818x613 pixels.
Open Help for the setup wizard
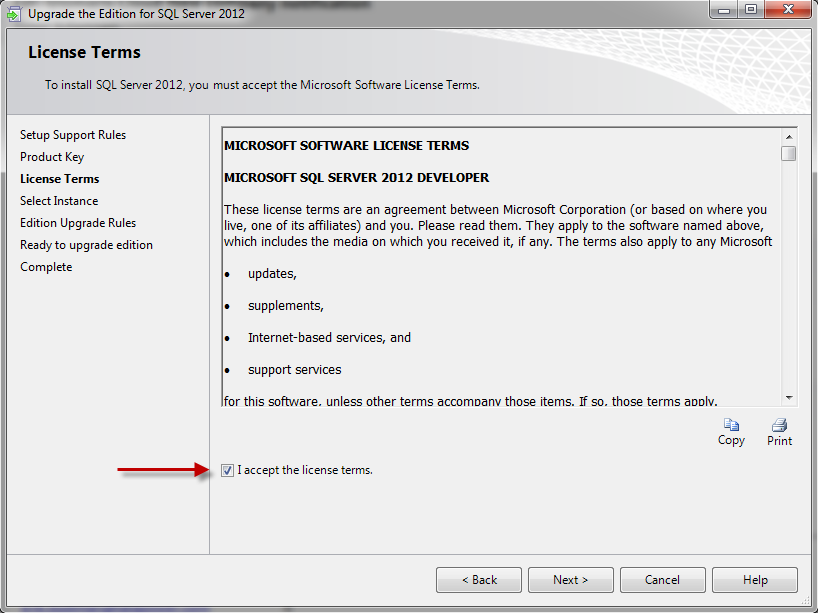[x=755, y=580]
